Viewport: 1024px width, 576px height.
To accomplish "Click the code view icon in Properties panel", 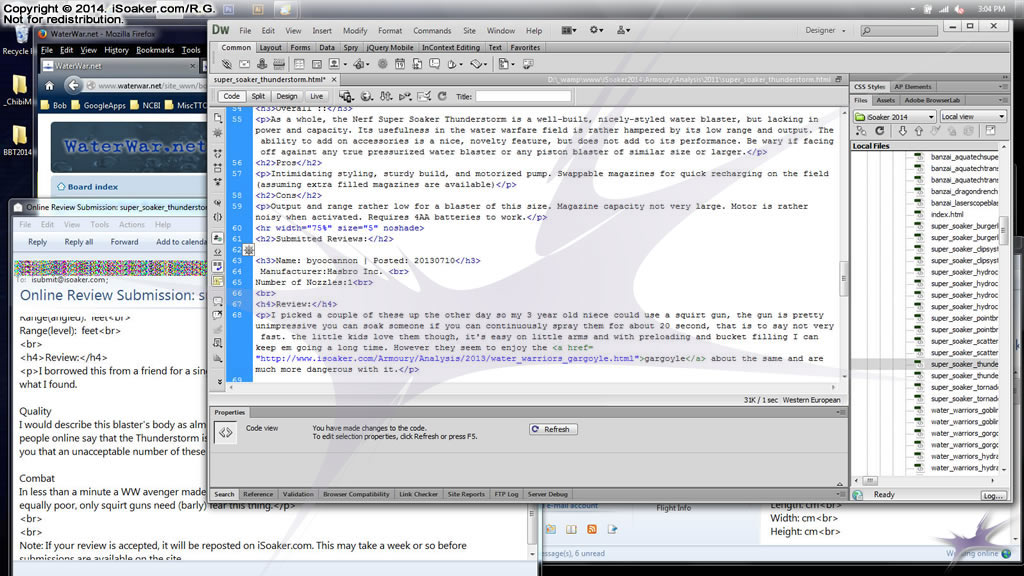I will tap(226, 432).
